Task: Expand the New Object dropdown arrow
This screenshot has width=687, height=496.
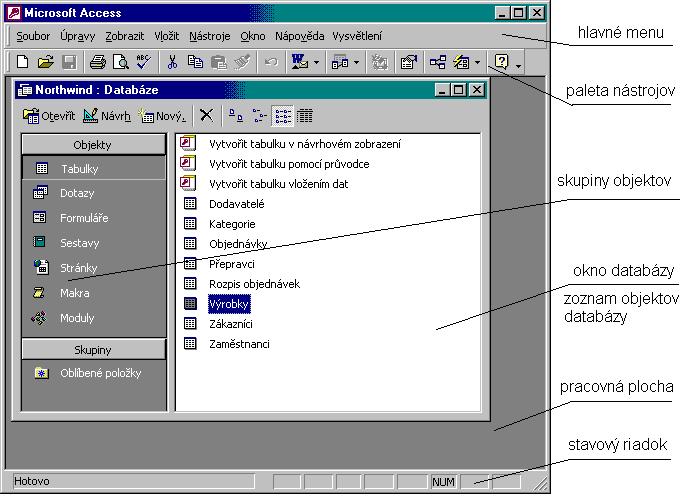Action: pyautogui.click(x=477, y=62)
